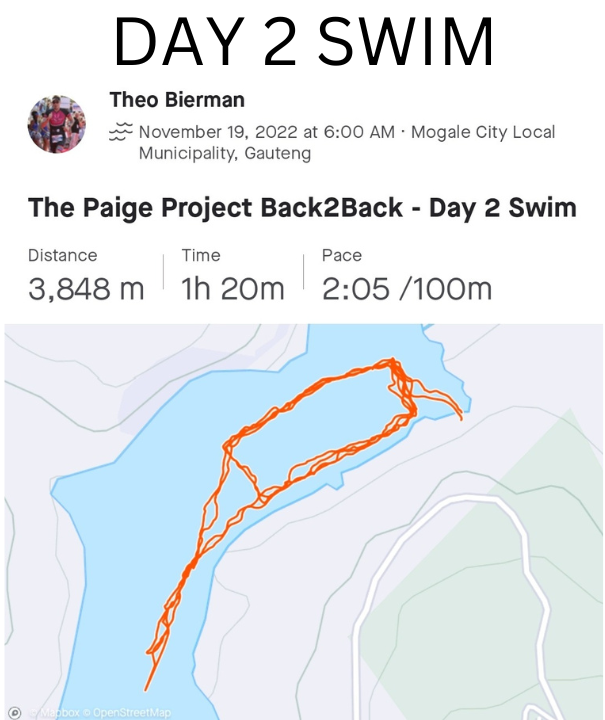Click the swim route's southern end point
The height and width of the screenshot is (720, 605).
pyautogui.click(x=146, y=689)
